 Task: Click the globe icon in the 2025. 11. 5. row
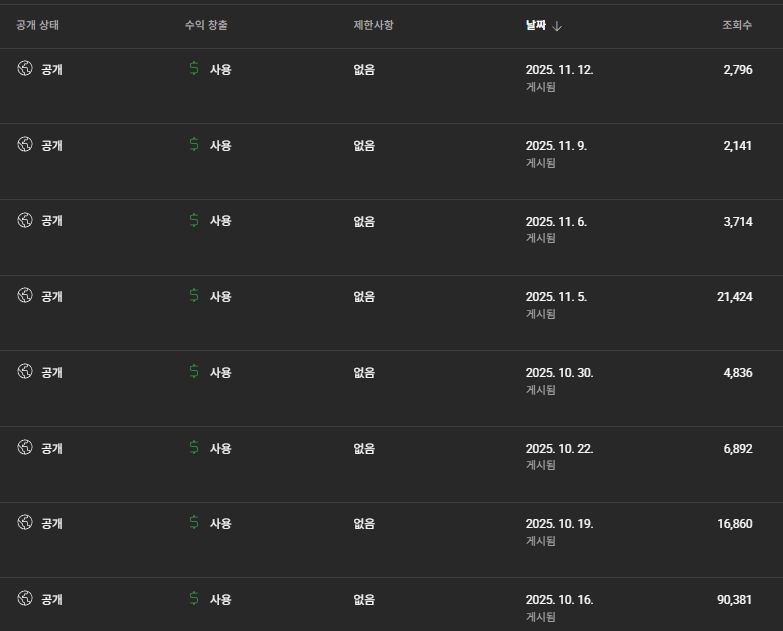coord(25,296)
